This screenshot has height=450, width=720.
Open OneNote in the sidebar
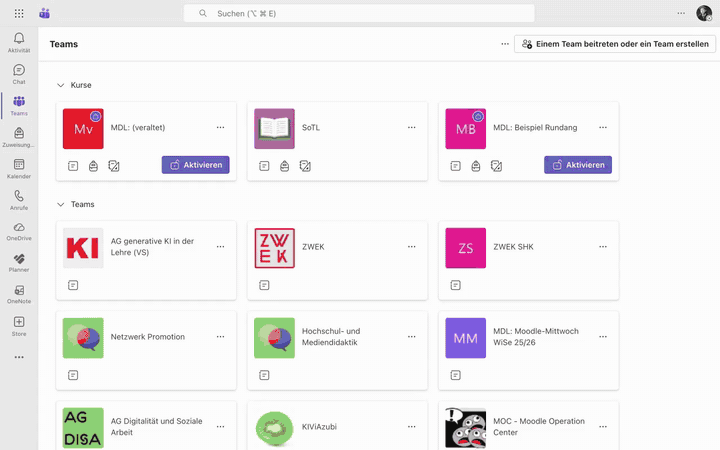coord(19,294)
